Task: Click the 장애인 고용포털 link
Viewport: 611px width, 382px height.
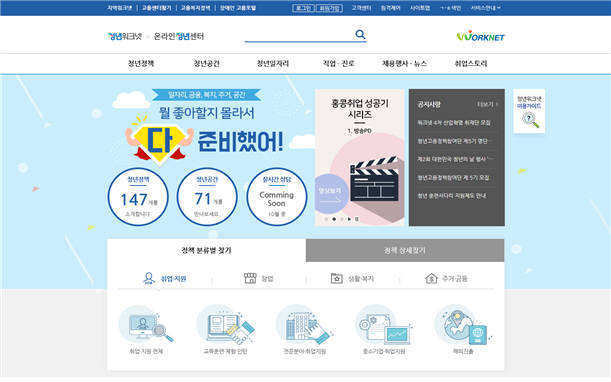Action: pos(238,8)
